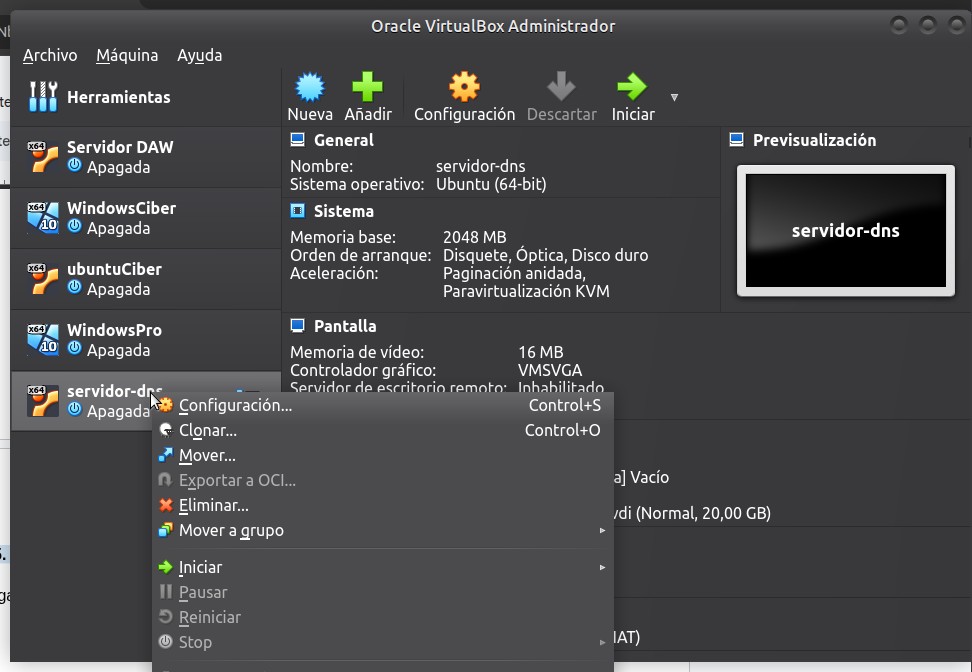
Task: Open Configuración from the toolbar gear icon
Action: (464, 88)
